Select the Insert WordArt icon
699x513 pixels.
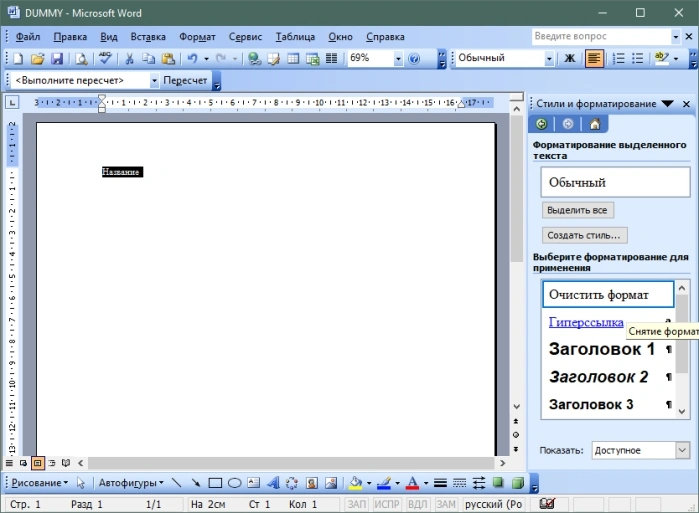273,483
